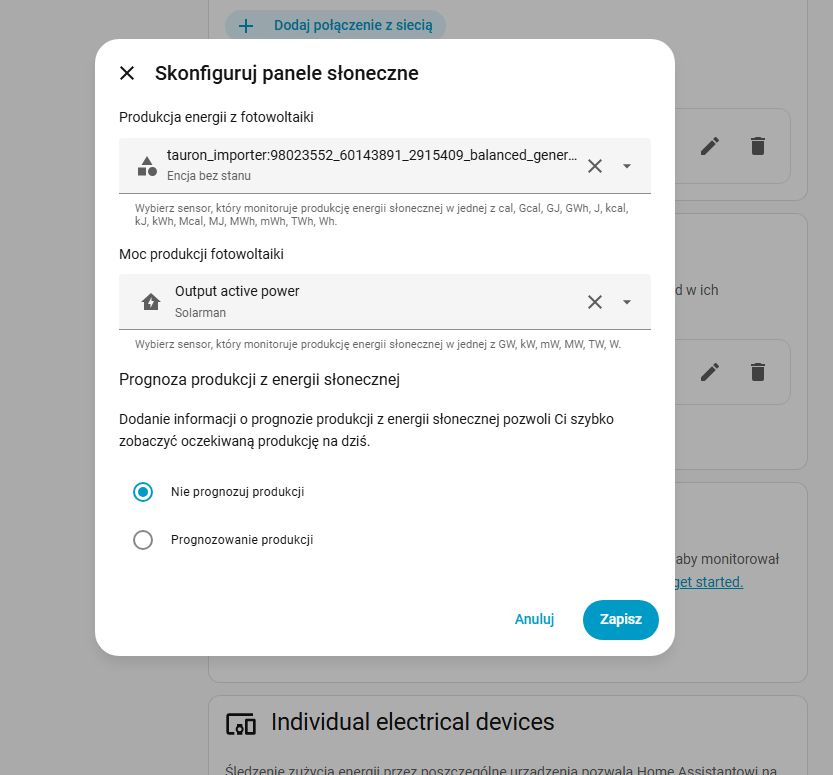Image resolution: width=833 pixels, height=775 pixels.
Task: Open the get started link
Action: 708,582
